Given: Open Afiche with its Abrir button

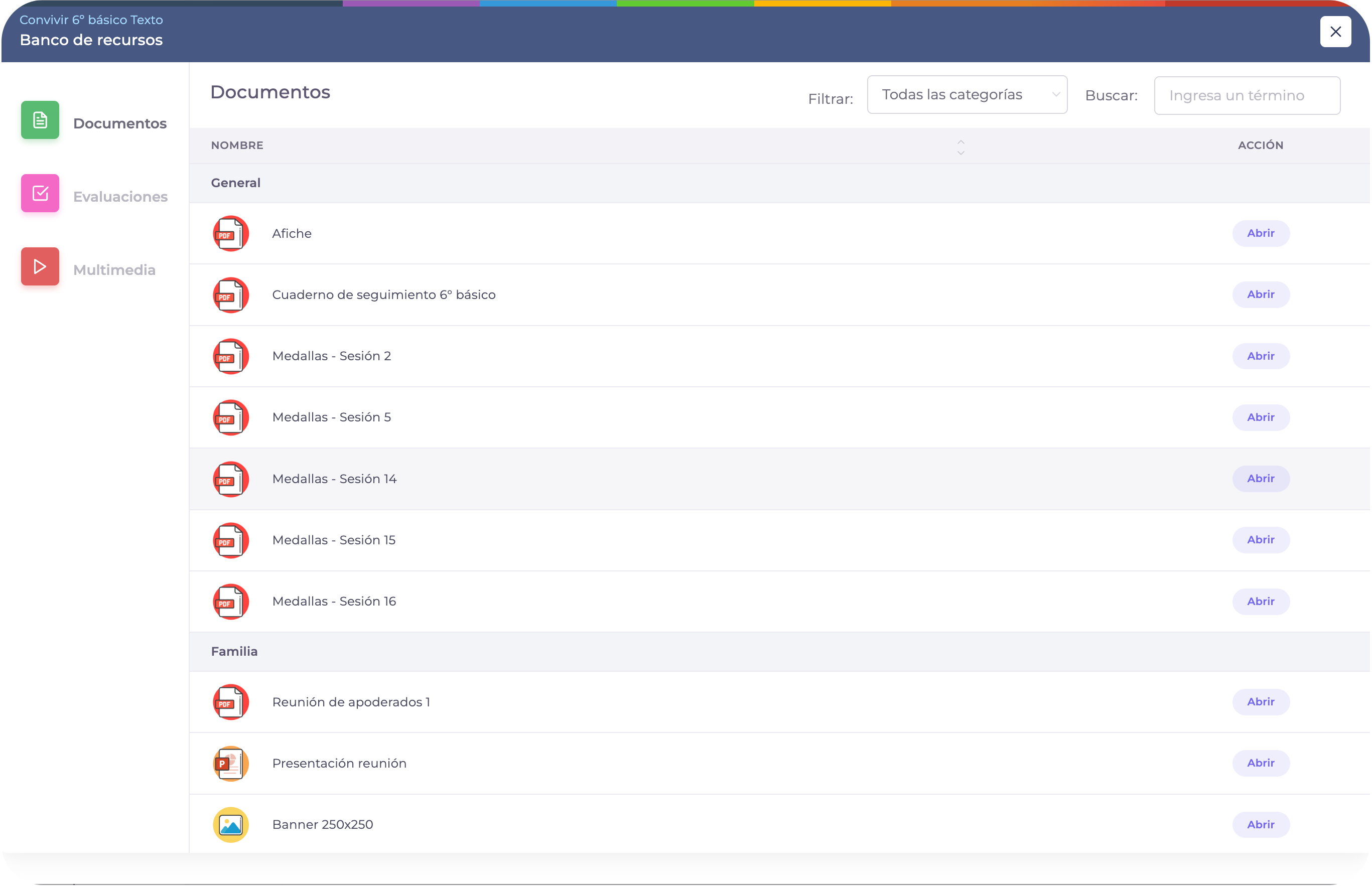Looking at the screenshot, I should click(x=1261, y=234).
